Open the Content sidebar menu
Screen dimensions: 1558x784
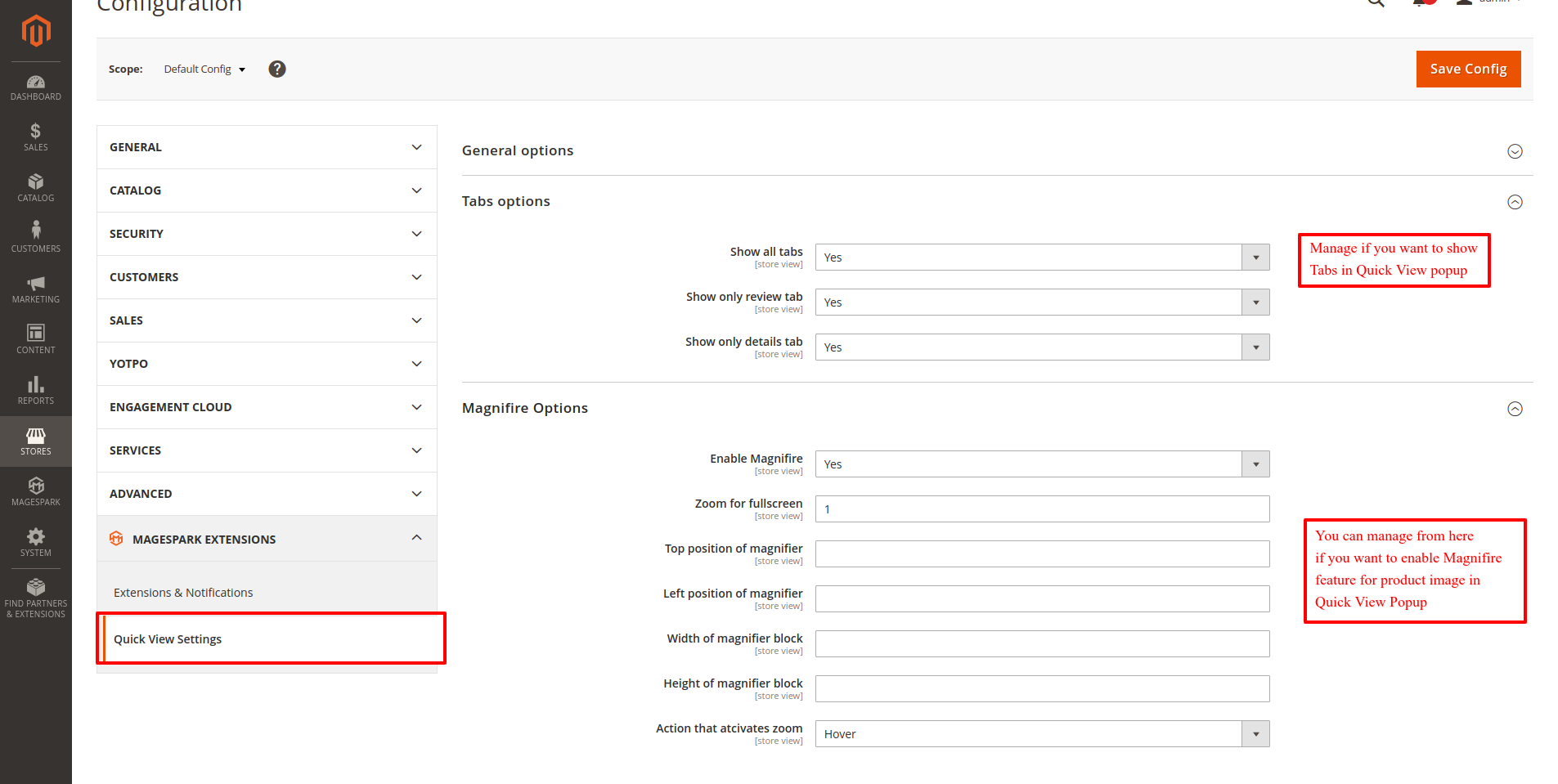[x=36, y=340]
